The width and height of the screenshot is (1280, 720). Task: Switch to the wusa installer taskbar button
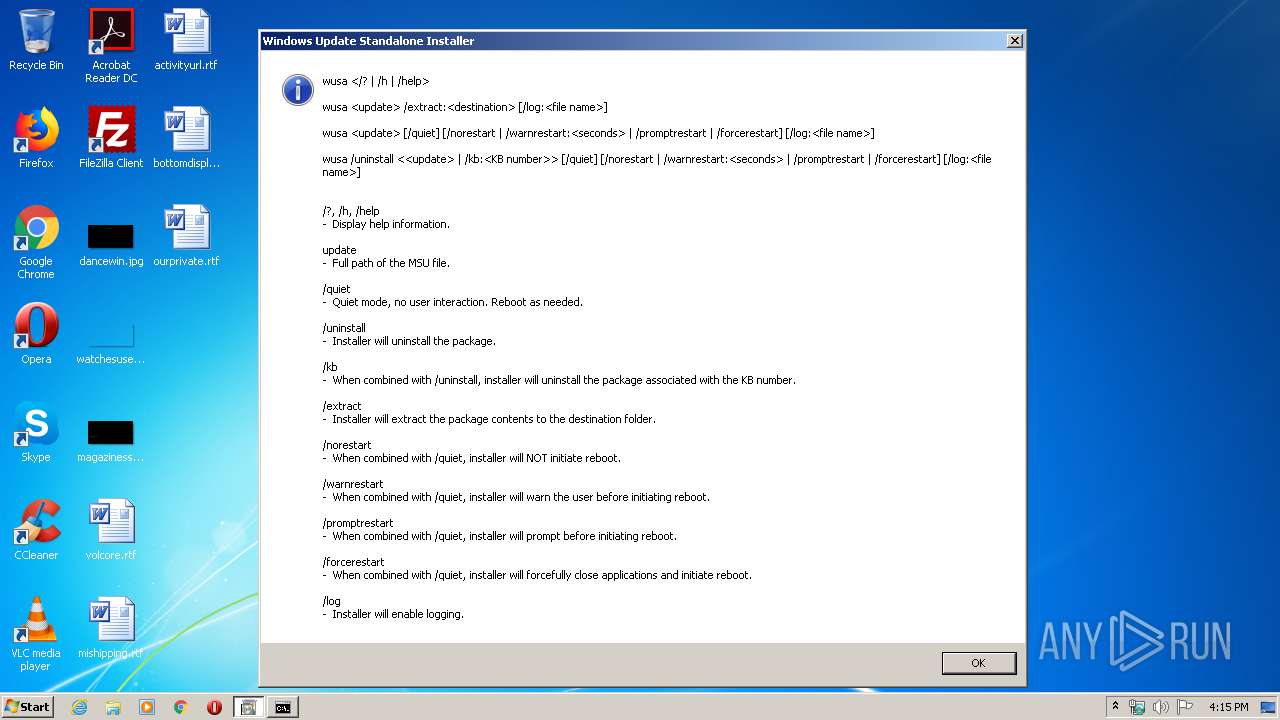[x=249, y=707]
